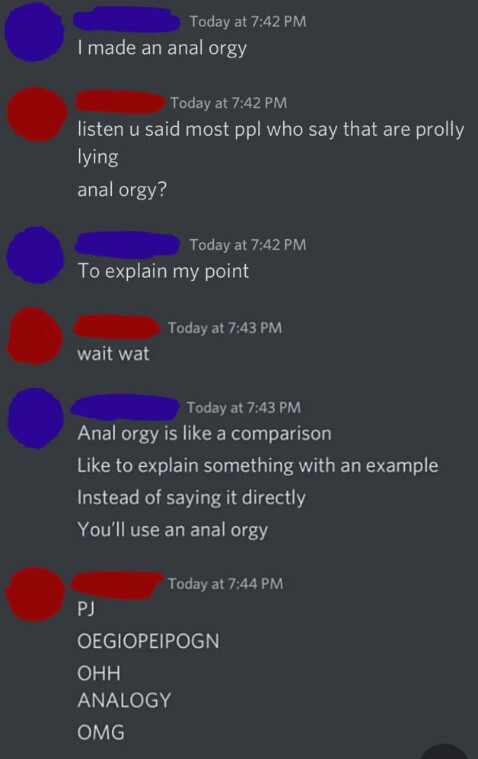
Task: Select the final "OMG" message
Action: pyautogui.click(x=101, y=732)
